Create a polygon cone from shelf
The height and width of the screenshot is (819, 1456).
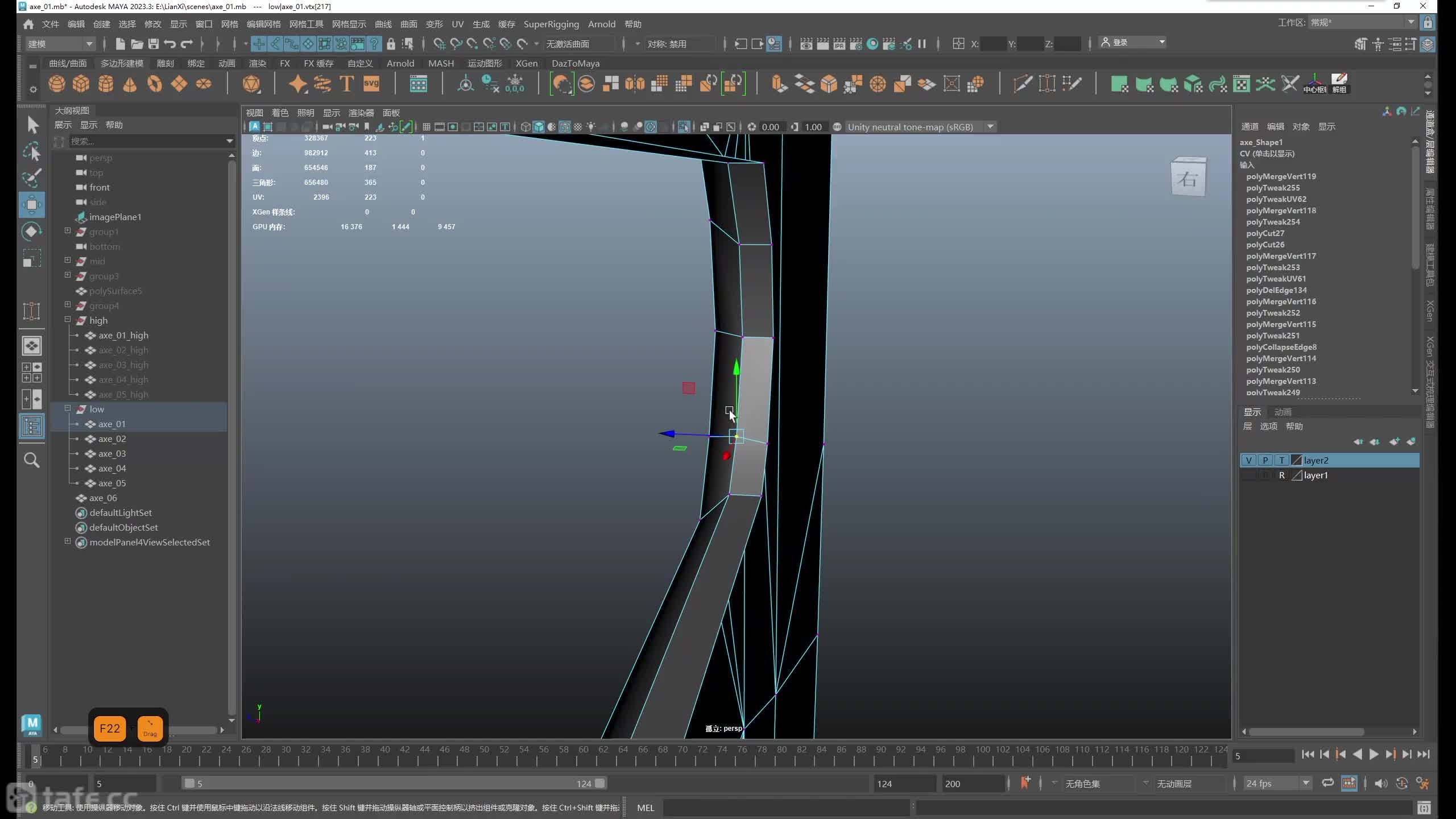click(130, 84)
